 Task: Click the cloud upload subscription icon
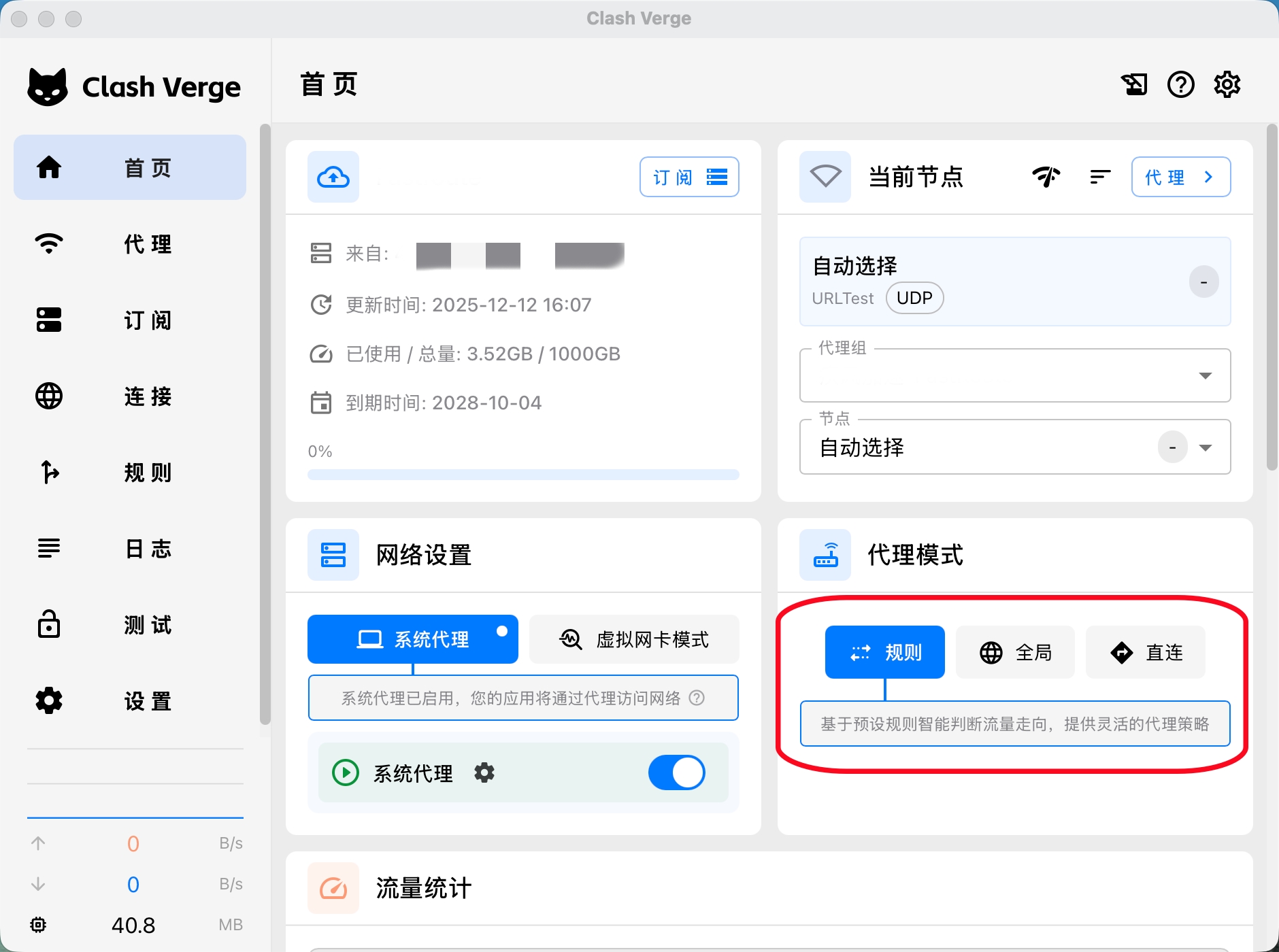tap(333, 177)
